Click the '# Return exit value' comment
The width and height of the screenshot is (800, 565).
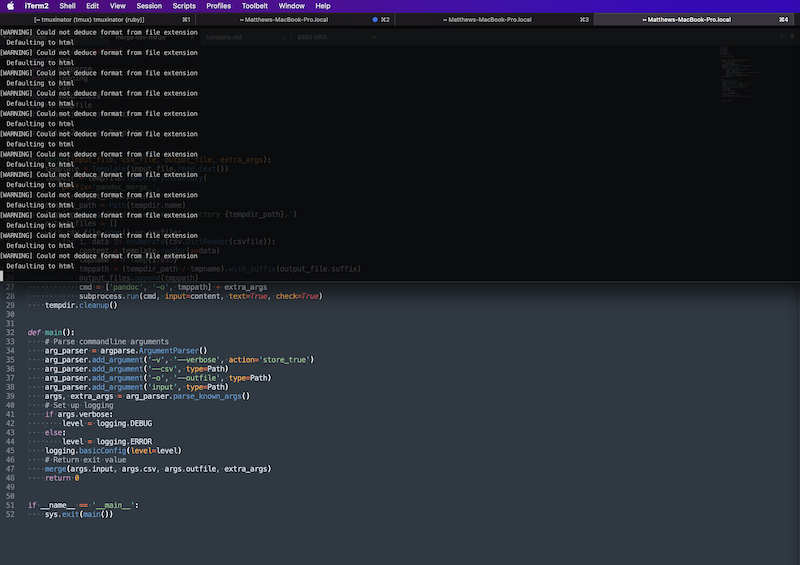85,460
